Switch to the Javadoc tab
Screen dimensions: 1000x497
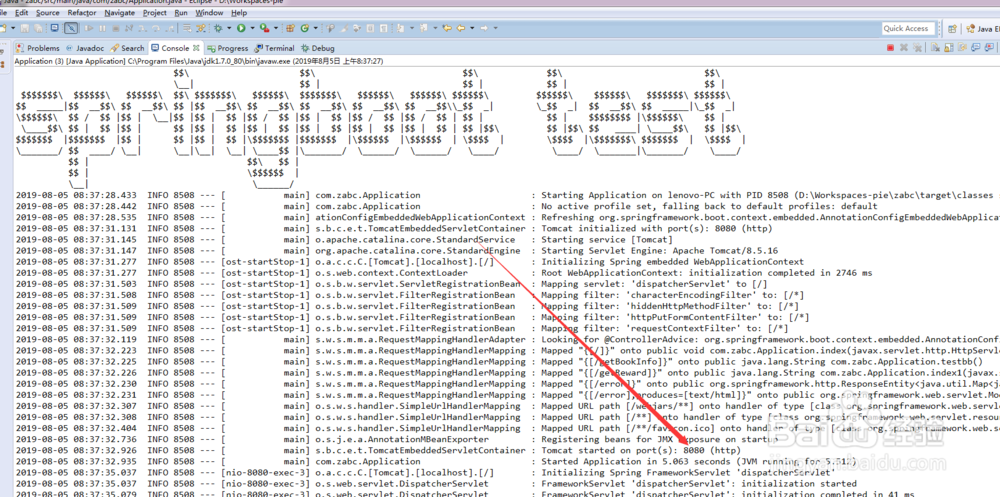[x=85, y=48]
